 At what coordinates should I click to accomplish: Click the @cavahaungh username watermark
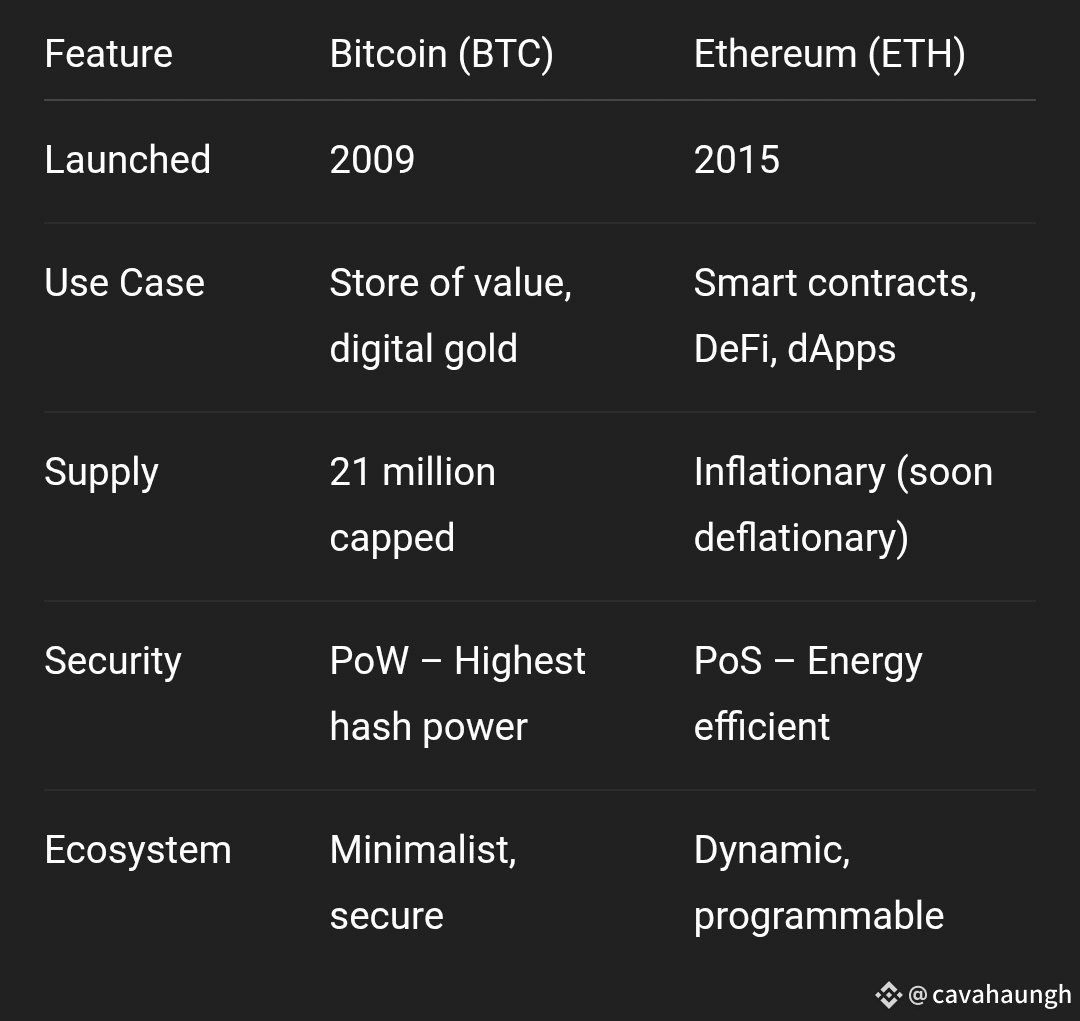990,995
